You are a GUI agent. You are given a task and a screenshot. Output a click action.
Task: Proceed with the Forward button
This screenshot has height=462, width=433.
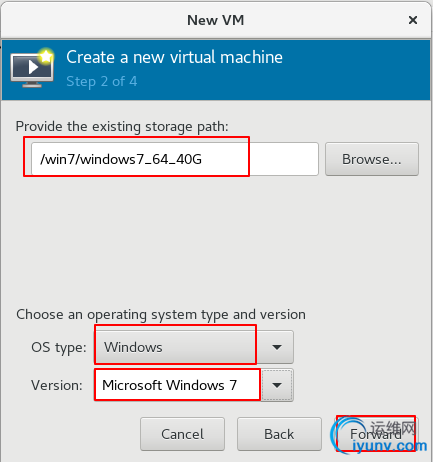tap(376, 434)
